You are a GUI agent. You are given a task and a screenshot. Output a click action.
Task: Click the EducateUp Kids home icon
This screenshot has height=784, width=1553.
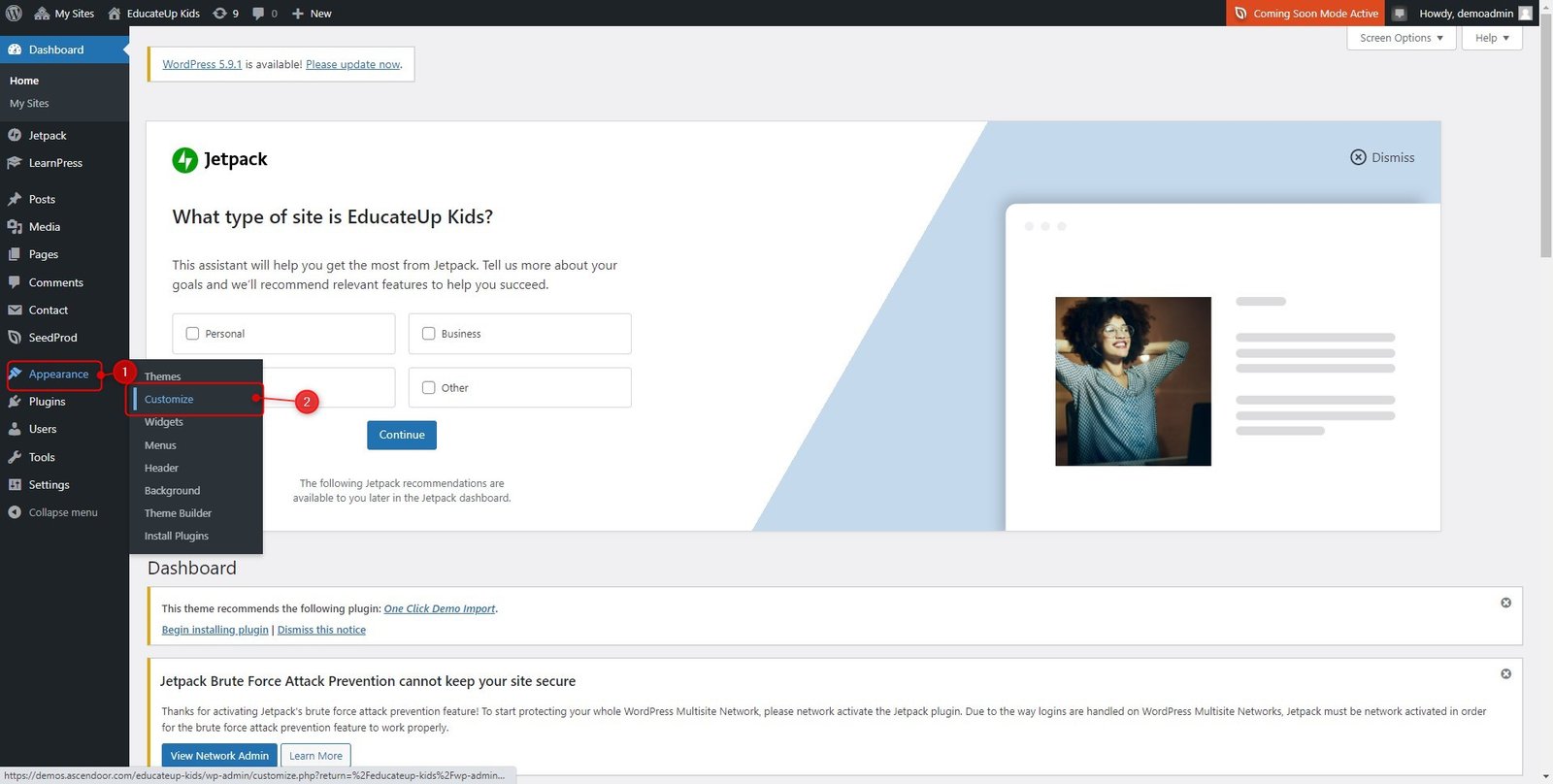point(115,14)
